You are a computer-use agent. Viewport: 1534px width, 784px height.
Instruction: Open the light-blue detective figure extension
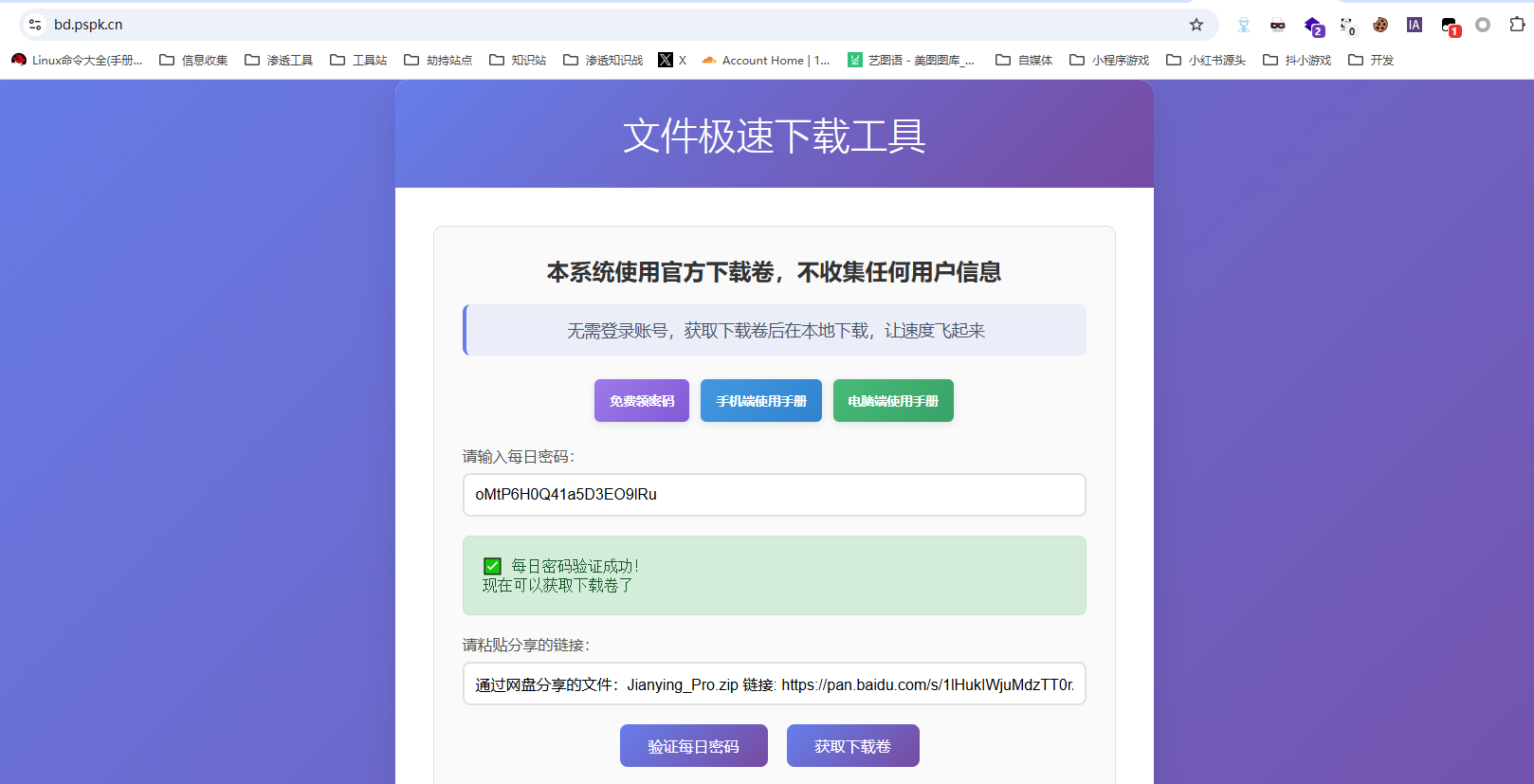click(x=1244, y=25)
